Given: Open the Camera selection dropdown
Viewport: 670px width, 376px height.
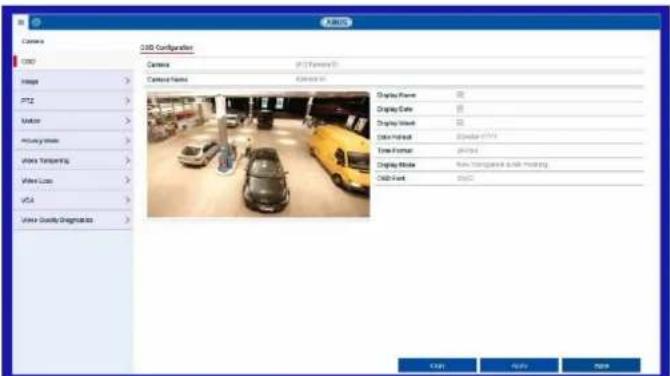Looking at the screenshot, I should coord(469,65).
